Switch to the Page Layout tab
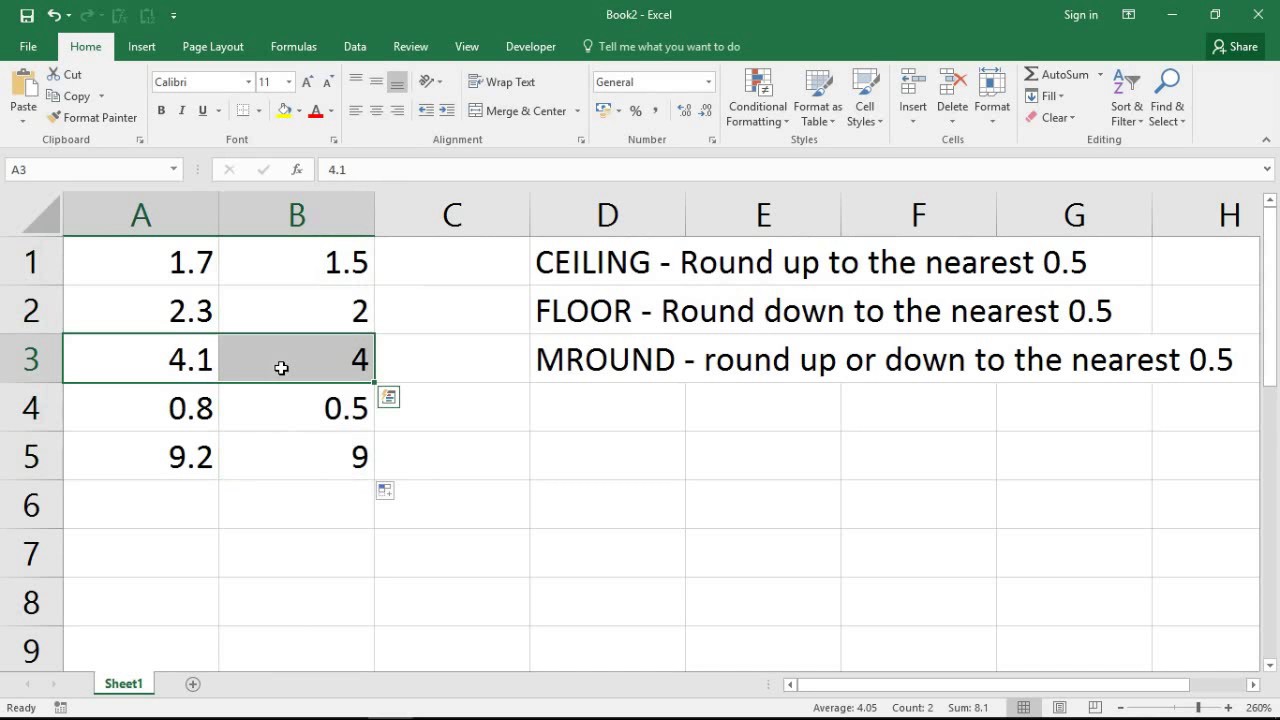The image size is (1280, 720). coord(213,47)
